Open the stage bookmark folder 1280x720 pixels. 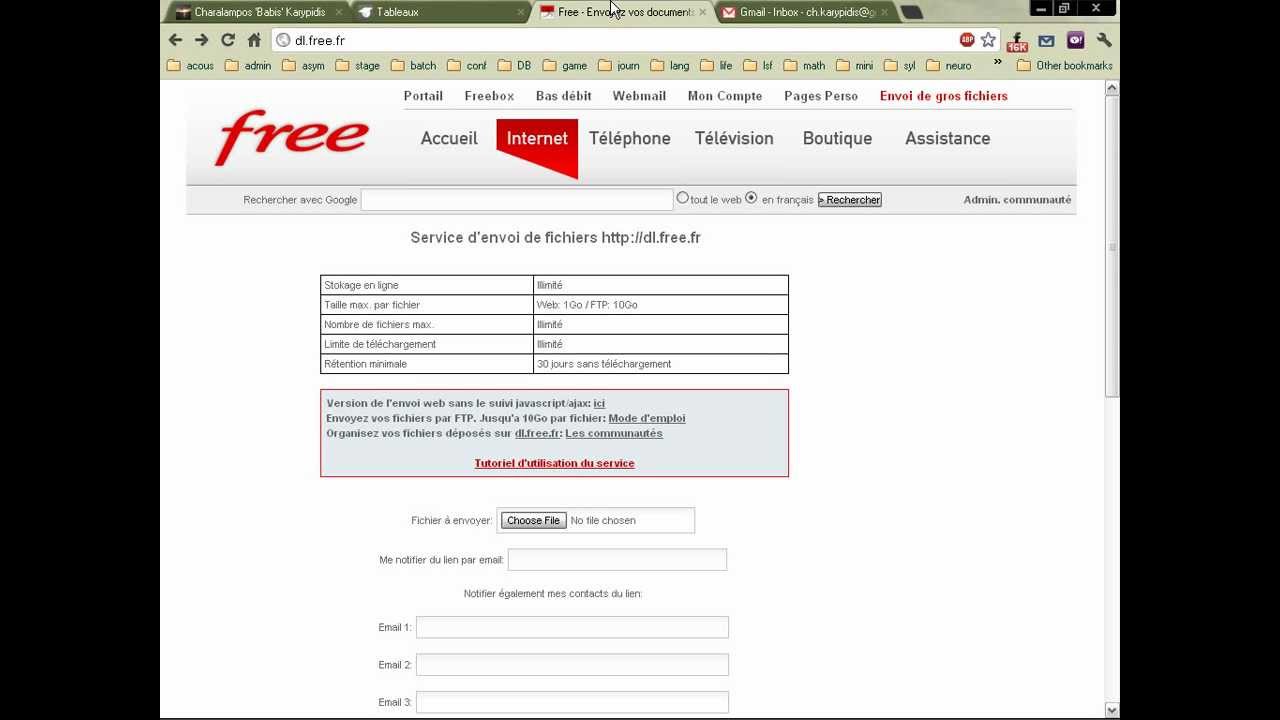click(x=358, y=66)
